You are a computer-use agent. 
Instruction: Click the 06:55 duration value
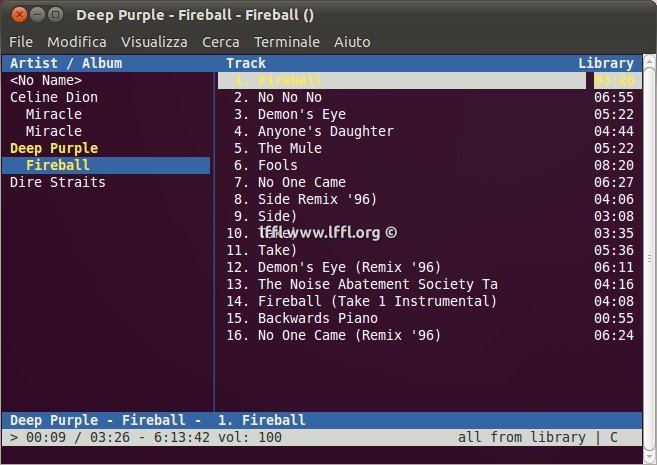[x=614, y=97]
